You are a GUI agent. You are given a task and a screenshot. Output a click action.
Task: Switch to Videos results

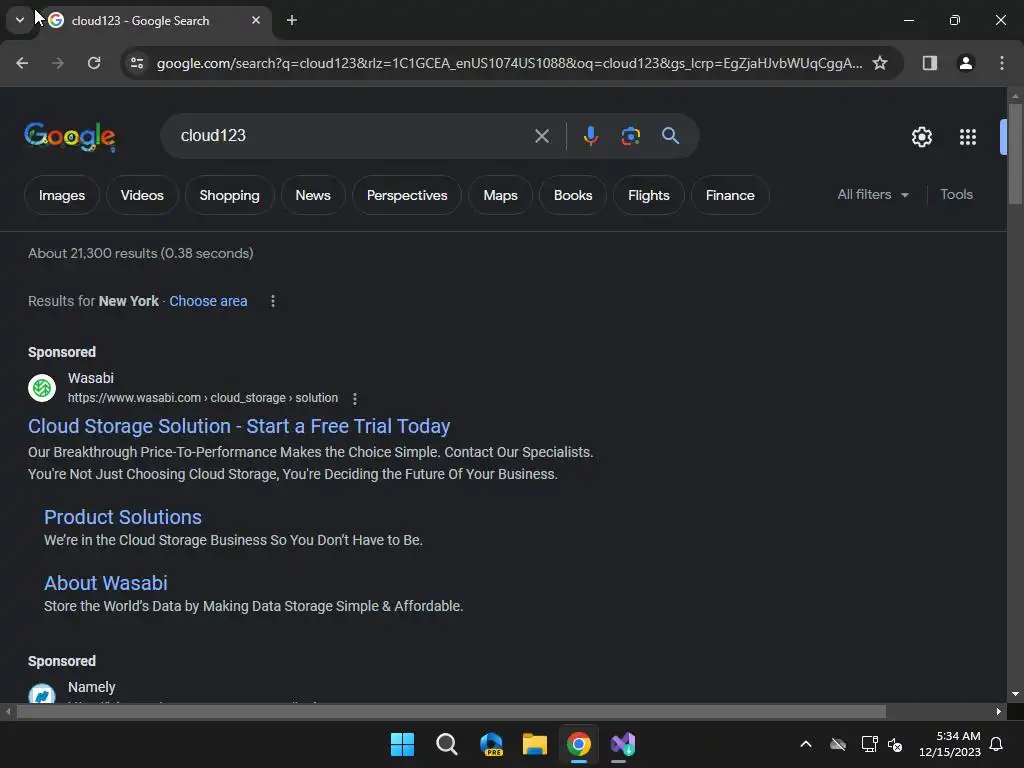point(142,195)
